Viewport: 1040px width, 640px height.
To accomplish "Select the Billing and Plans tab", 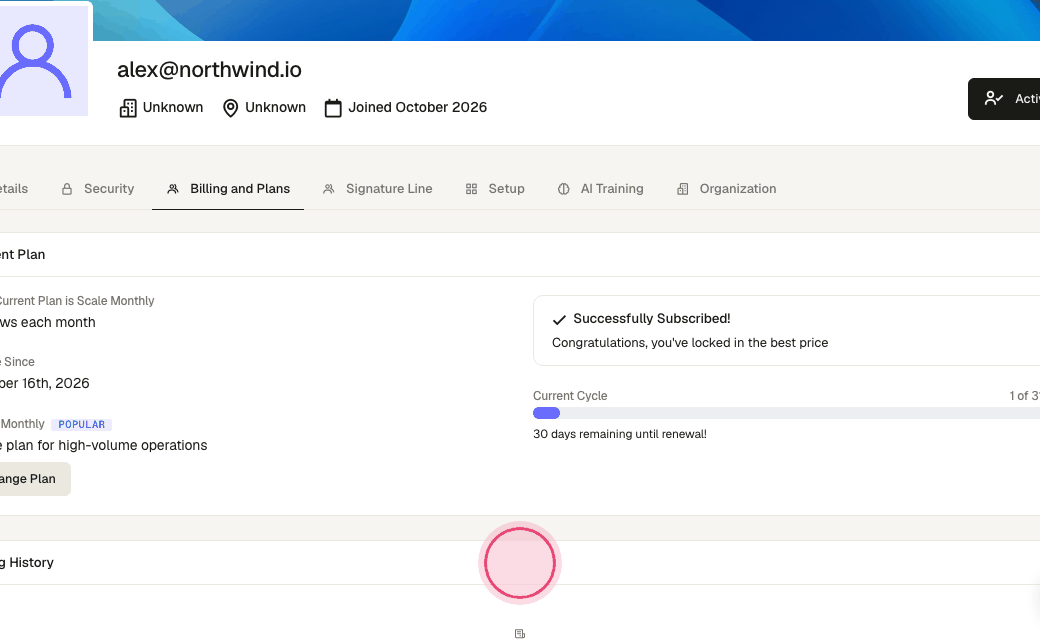I will (228, 189).
